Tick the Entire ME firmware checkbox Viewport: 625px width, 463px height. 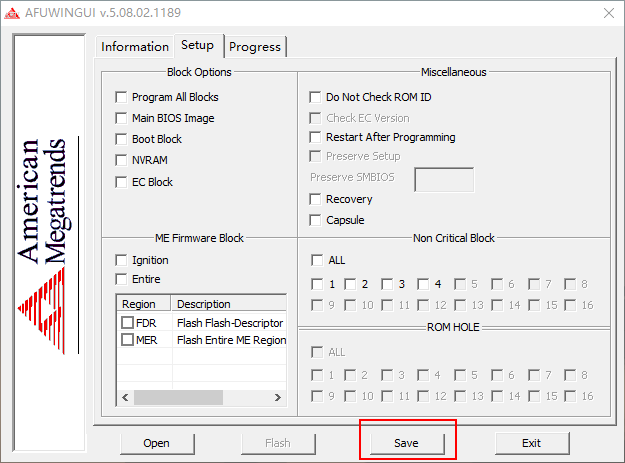coord(121,279)
